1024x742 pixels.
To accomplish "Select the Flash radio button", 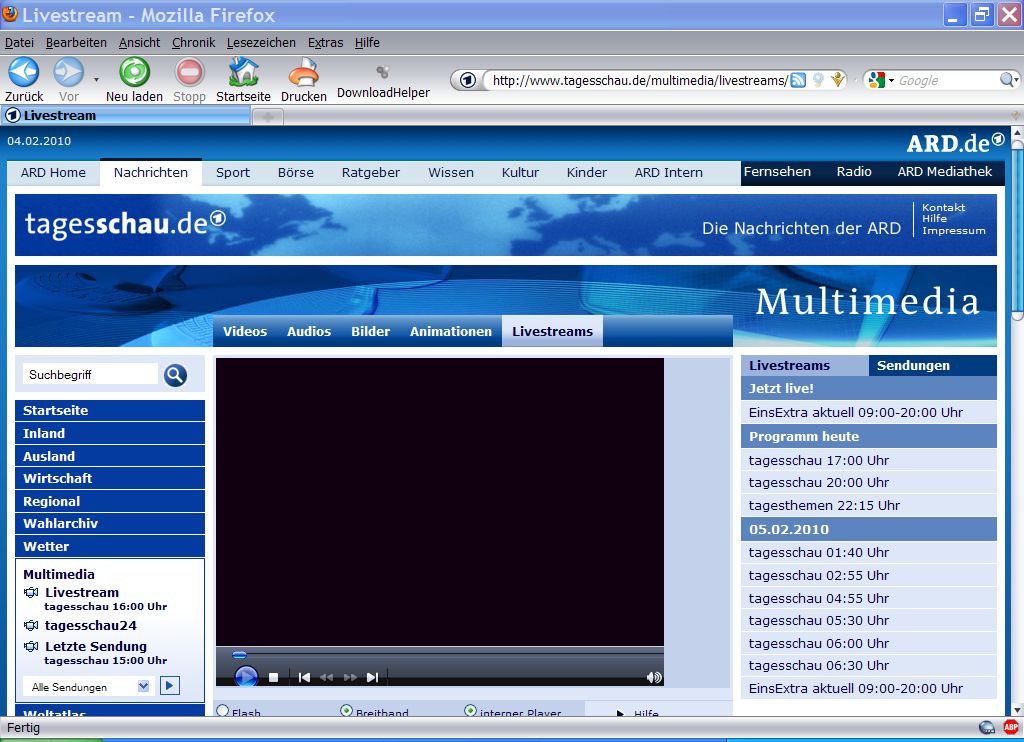I will pos(223,711).
